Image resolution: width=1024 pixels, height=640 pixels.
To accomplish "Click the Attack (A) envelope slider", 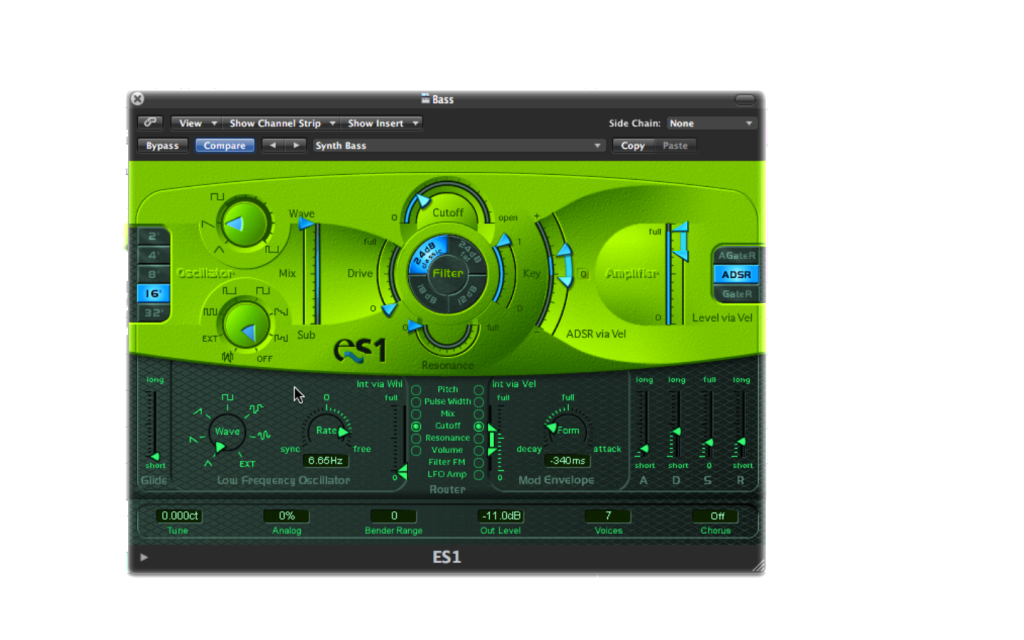I will pyautogui.click(x=644, y=423).
